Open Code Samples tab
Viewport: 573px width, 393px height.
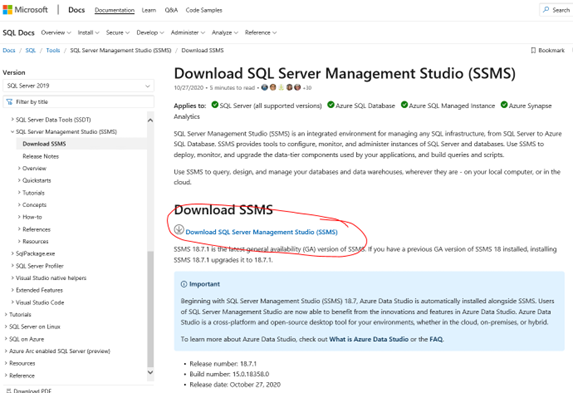(204, 10)
